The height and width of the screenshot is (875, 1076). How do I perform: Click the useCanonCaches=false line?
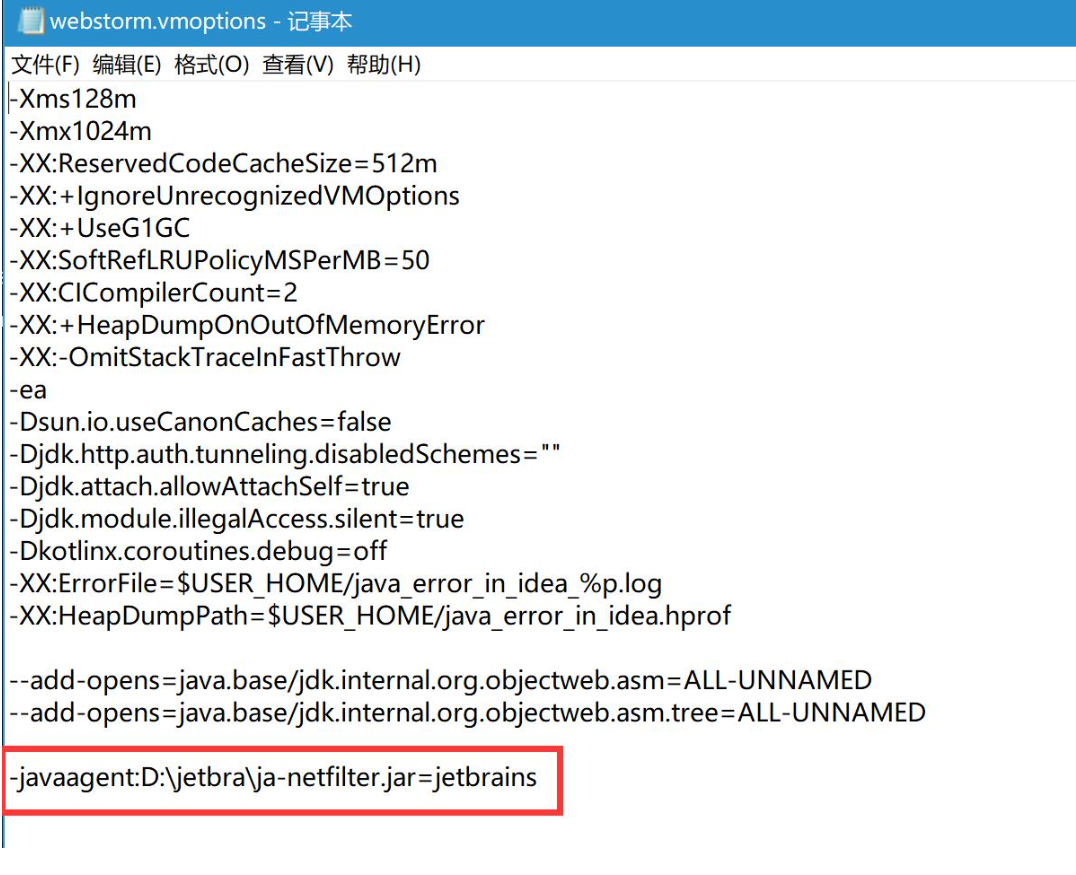(x=200, y=421)
